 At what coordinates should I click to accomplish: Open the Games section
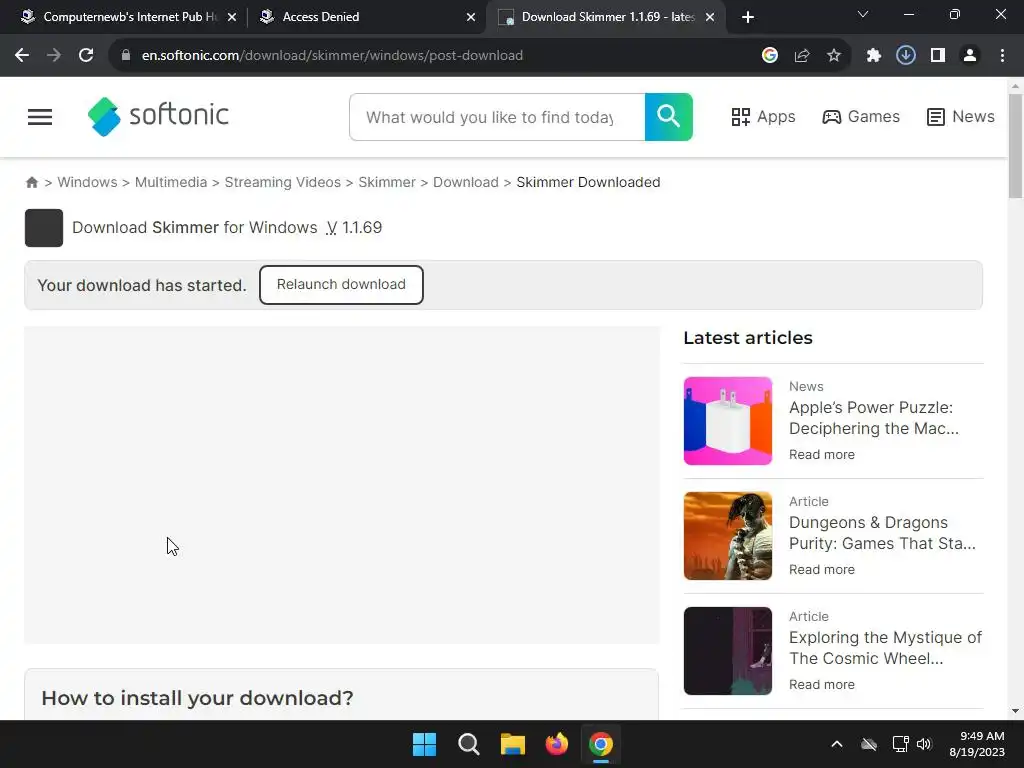861,117
